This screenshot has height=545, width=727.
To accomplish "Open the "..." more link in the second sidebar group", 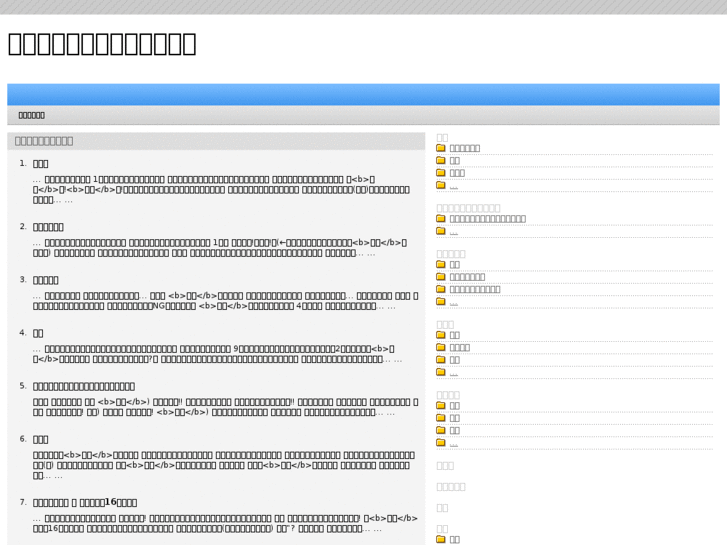I will tap(454, 231).
